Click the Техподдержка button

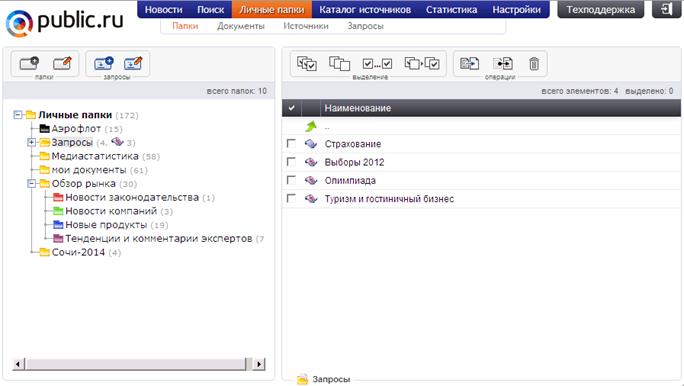coord(601,9)
